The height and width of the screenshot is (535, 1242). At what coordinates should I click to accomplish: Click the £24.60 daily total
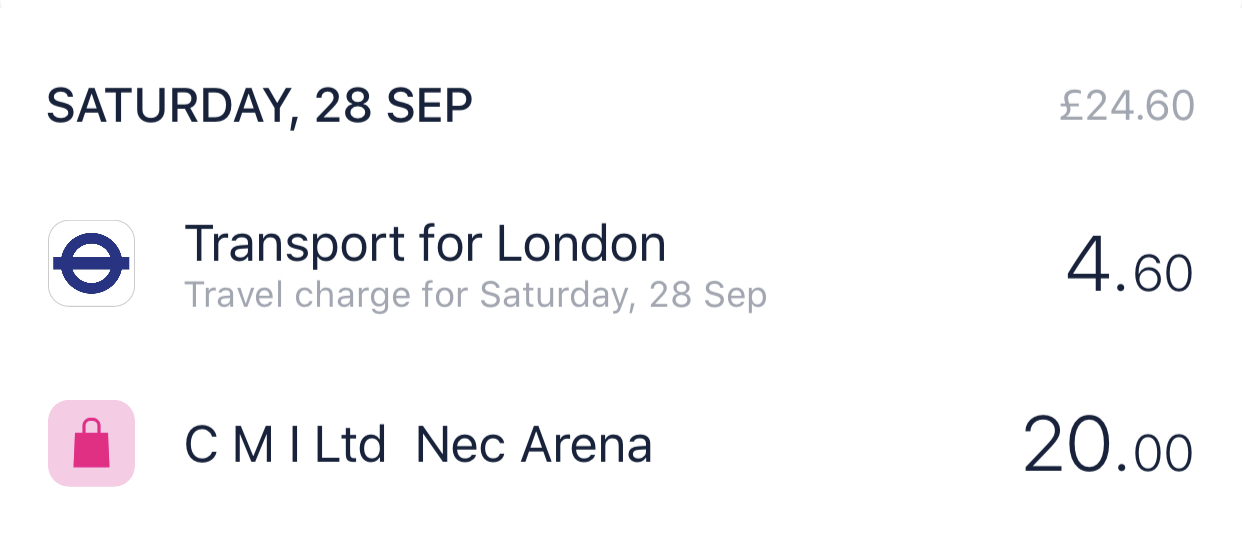pos(1127,106)
